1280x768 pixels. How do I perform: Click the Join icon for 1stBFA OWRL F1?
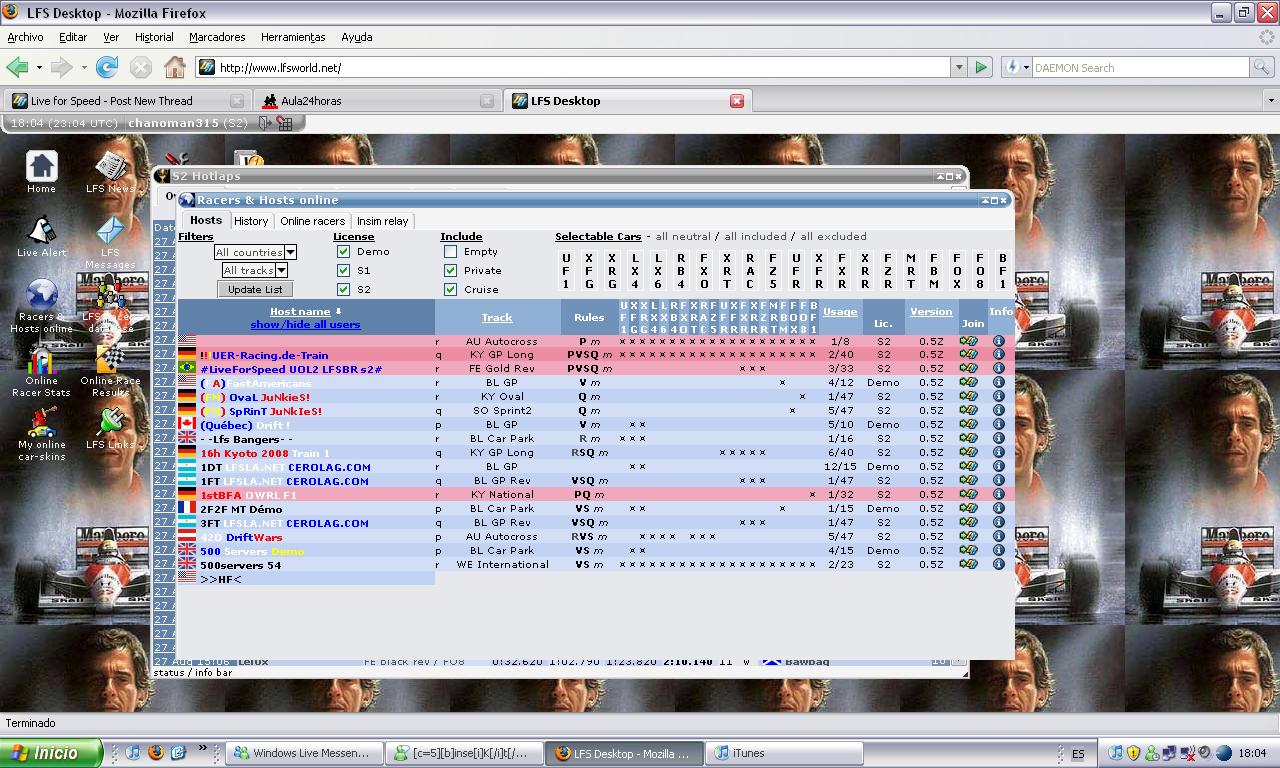(968, 494)
